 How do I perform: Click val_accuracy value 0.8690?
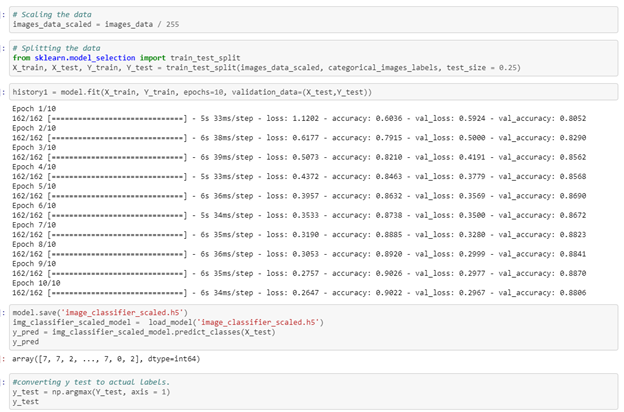573,196
